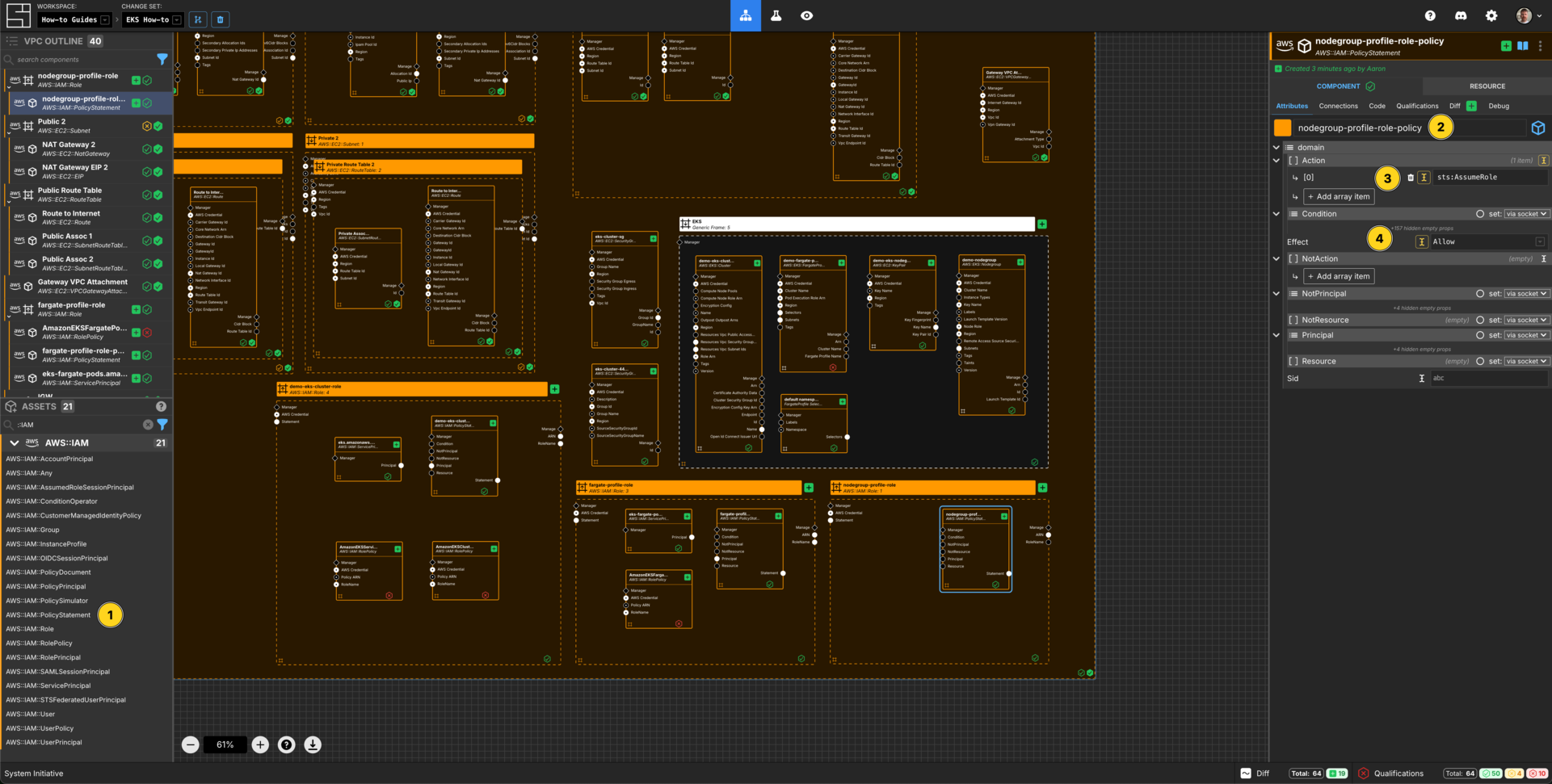The image size is (1552, 784).
Task: Click the 61% zoom level display
Action: pos(225,744)
